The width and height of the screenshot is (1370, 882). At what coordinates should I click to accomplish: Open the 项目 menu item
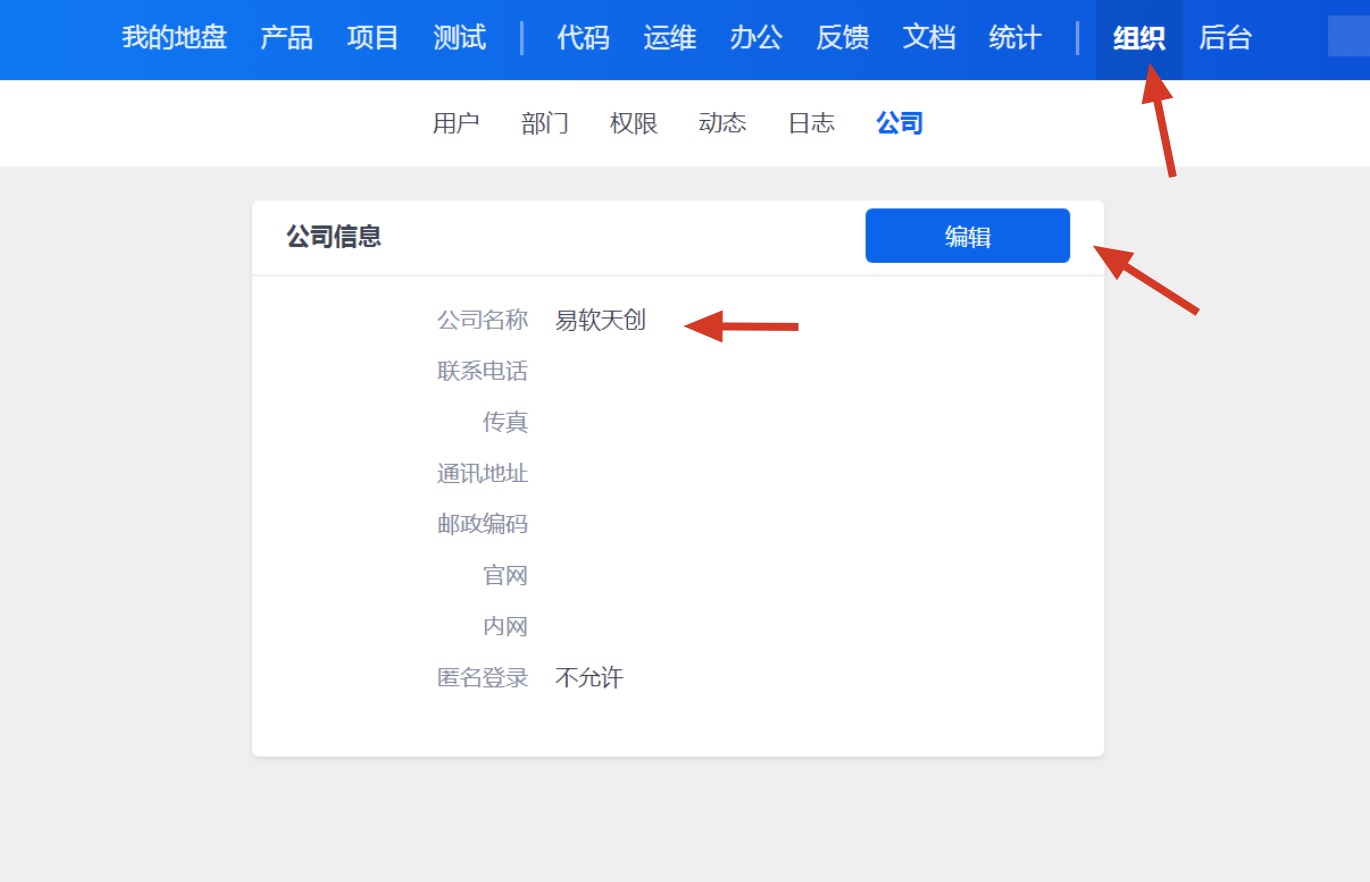(373, 38)
